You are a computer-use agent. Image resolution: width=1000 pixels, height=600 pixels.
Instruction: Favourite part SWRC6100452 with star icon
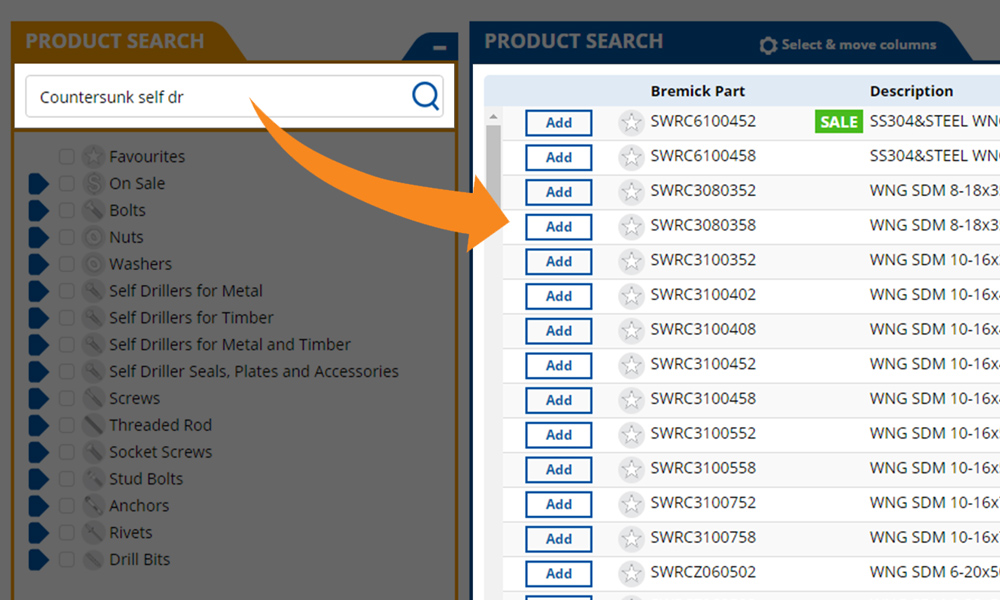tap(631, 123)
